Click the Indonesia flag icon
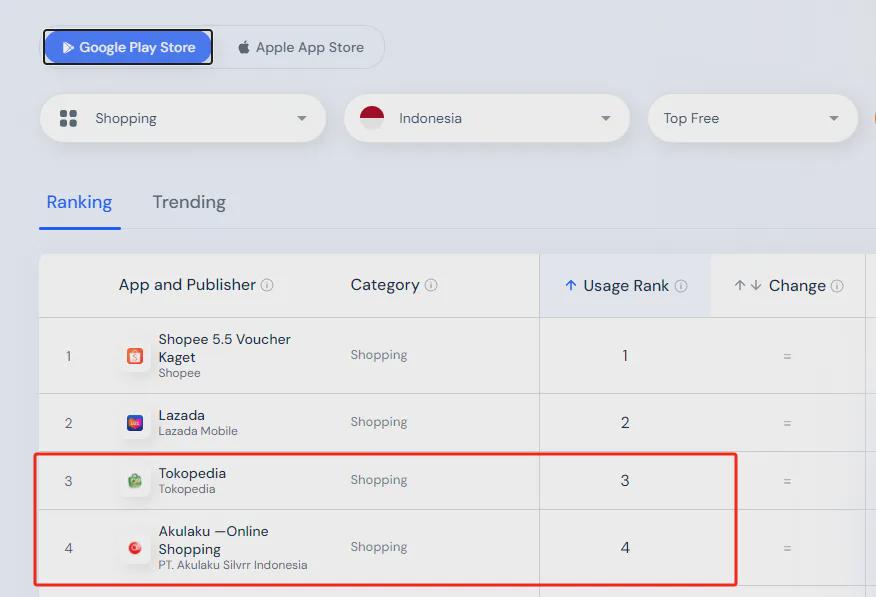The image size is (876, 597). (x=372, y=118)
